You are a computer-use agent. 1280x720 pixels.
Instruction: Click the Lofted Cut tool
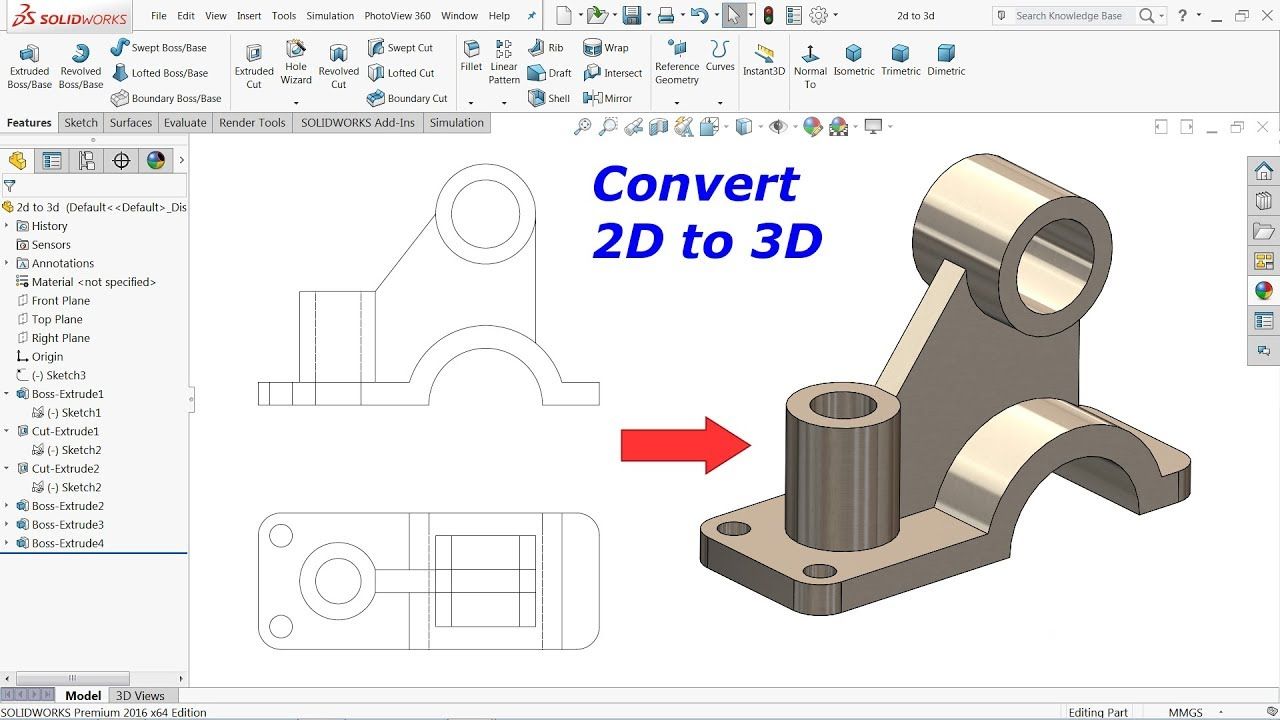pos(401,73)
